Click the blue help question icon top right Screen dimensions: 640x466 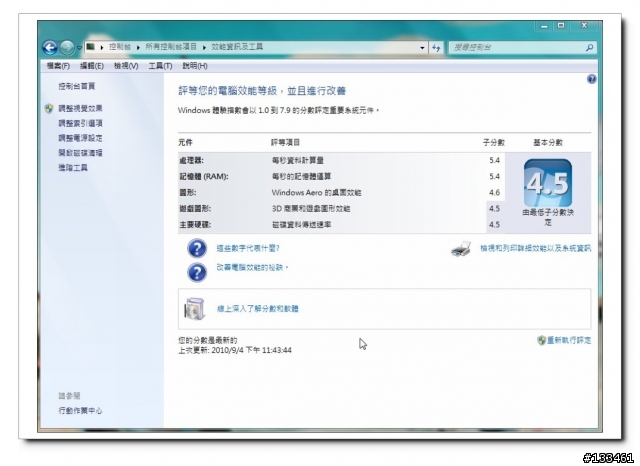coord(591,79)
